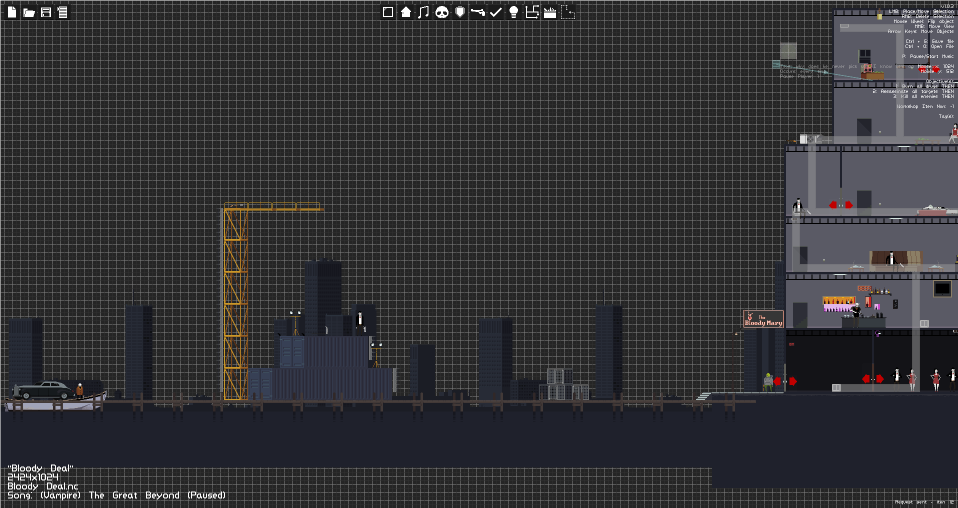Open the clapperboard cutscene tool
The image size is (958, 508).
click(x=550, y=12)
